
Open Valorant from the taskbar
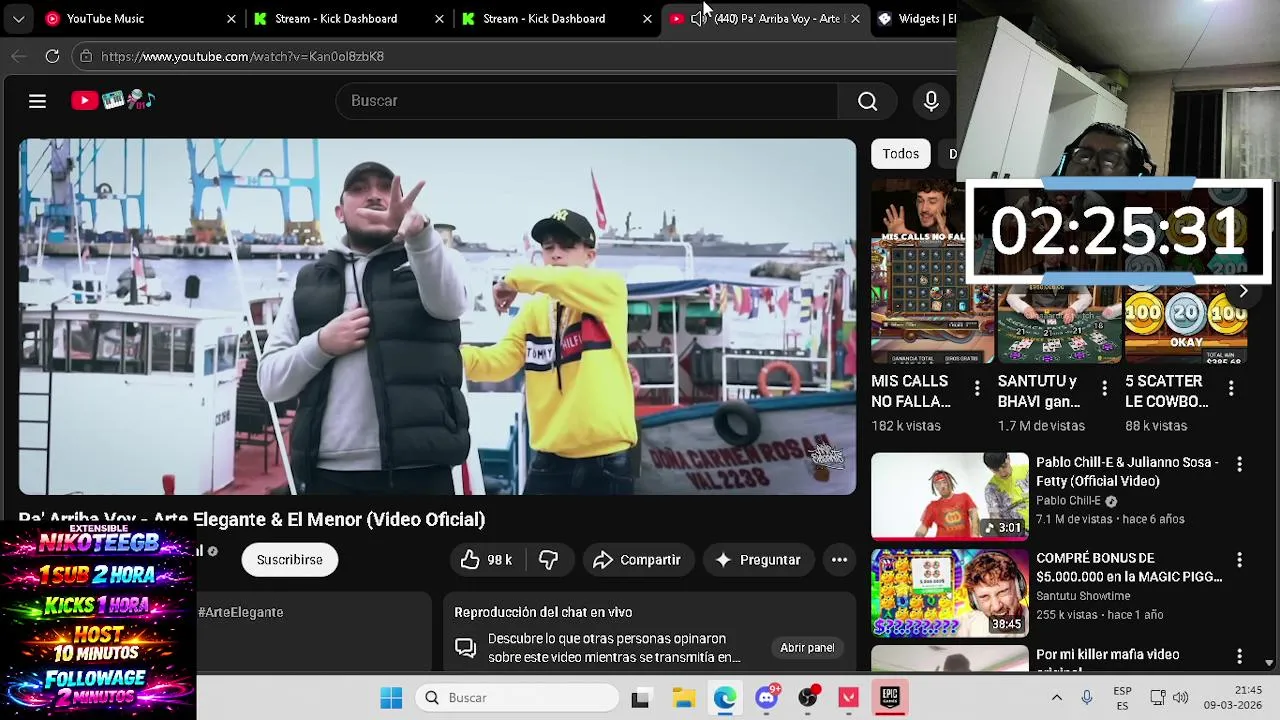pyautogui.click(x=849, y=698)
